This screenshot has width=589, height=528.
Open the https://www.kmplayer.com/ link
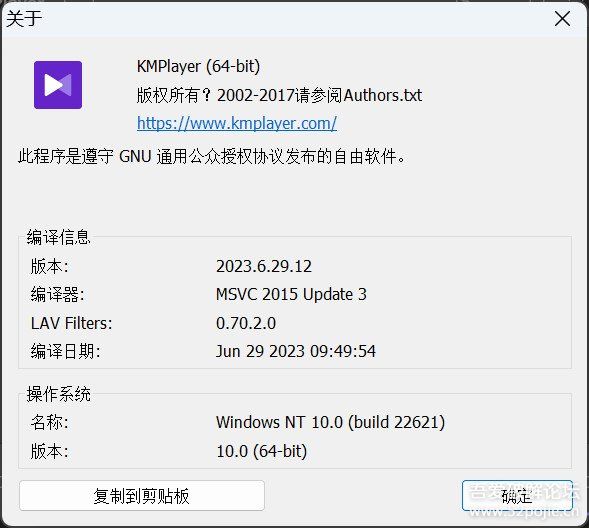[237, 123]
